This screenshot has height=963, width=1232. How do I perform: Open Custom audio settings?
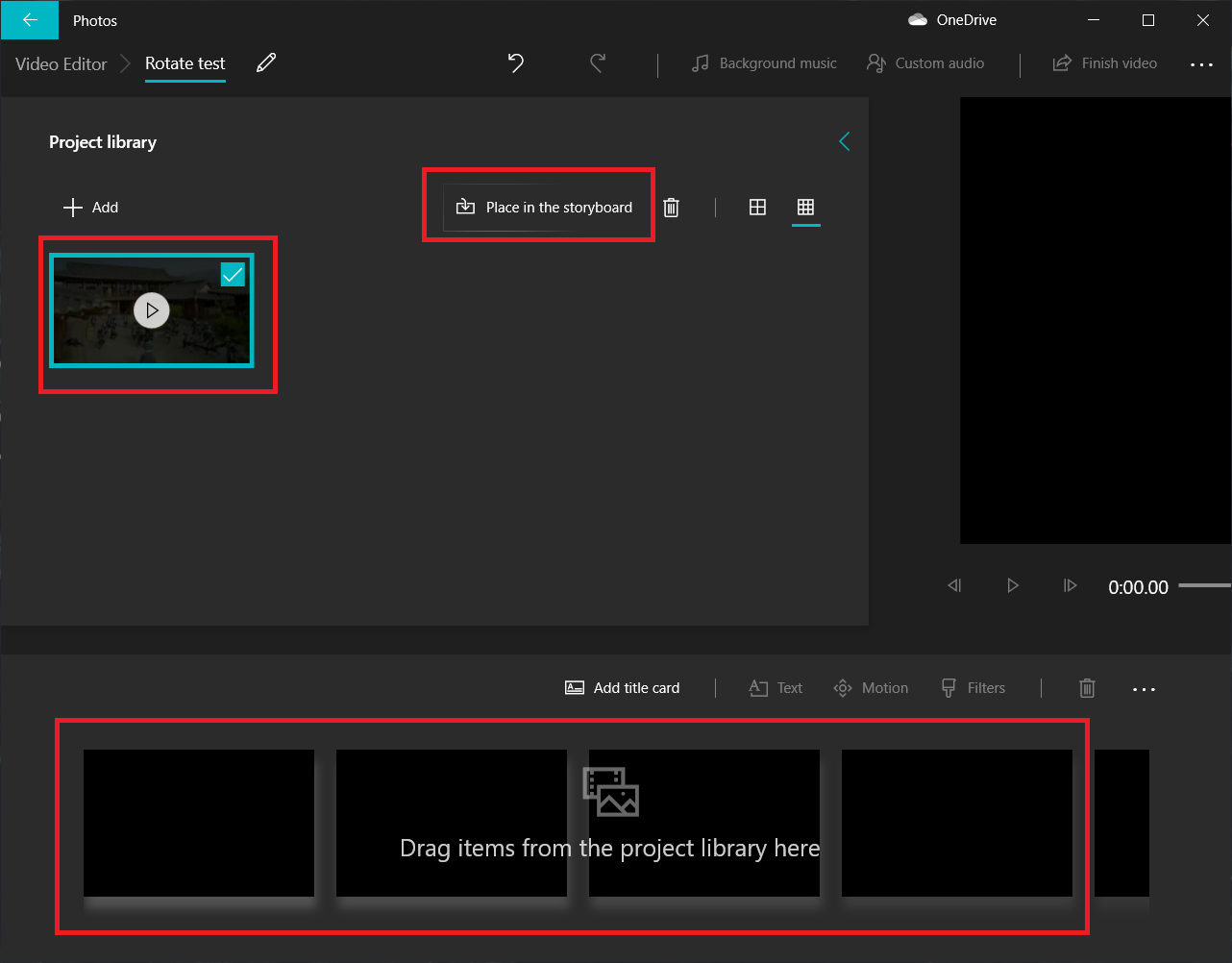tap(924, 63)
